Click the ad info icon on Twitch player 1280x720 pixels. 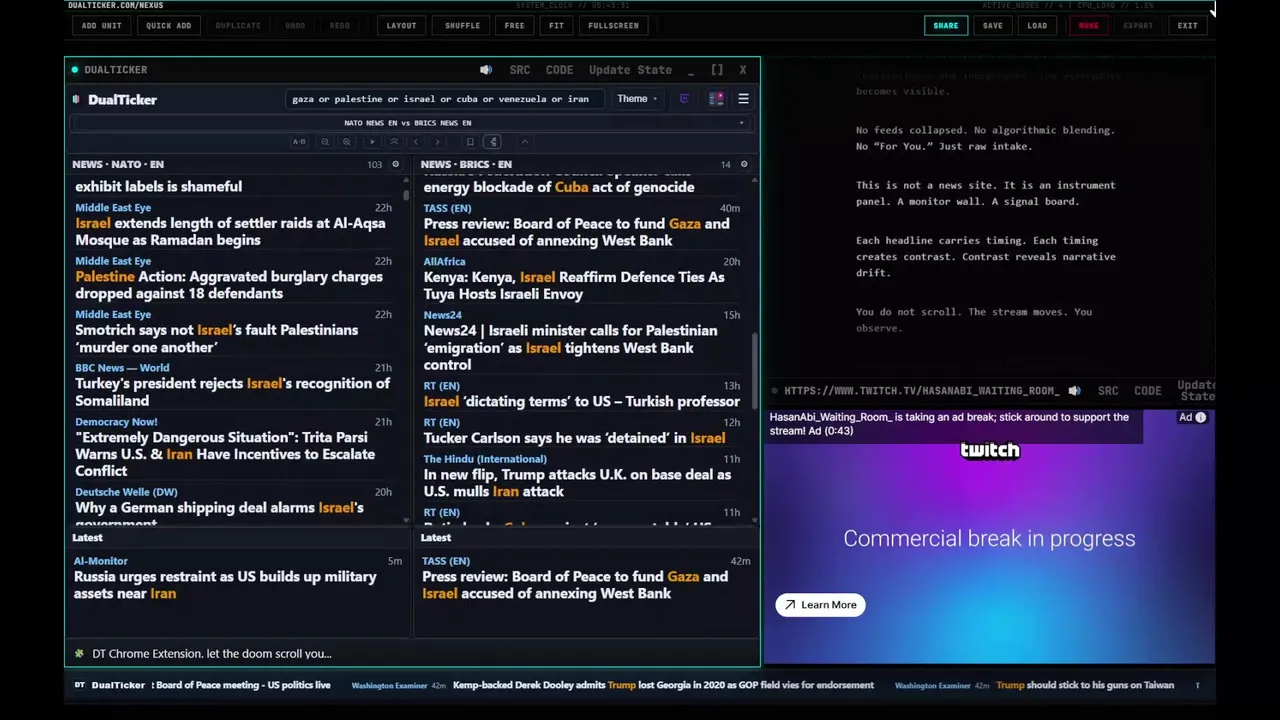point(1200,418)
